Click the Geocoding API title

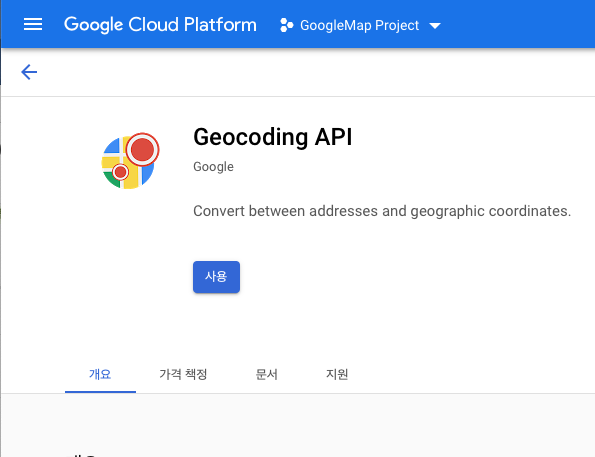[273, 137]
